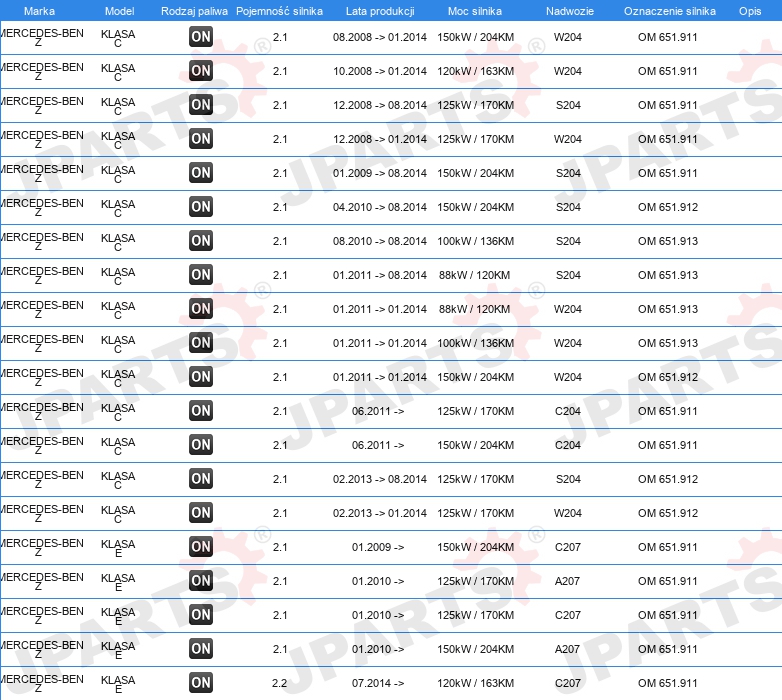Select the date cell 01.2009 -> 08.2014
This screenshot has height=700, width=782.
(x=380, y=173)
